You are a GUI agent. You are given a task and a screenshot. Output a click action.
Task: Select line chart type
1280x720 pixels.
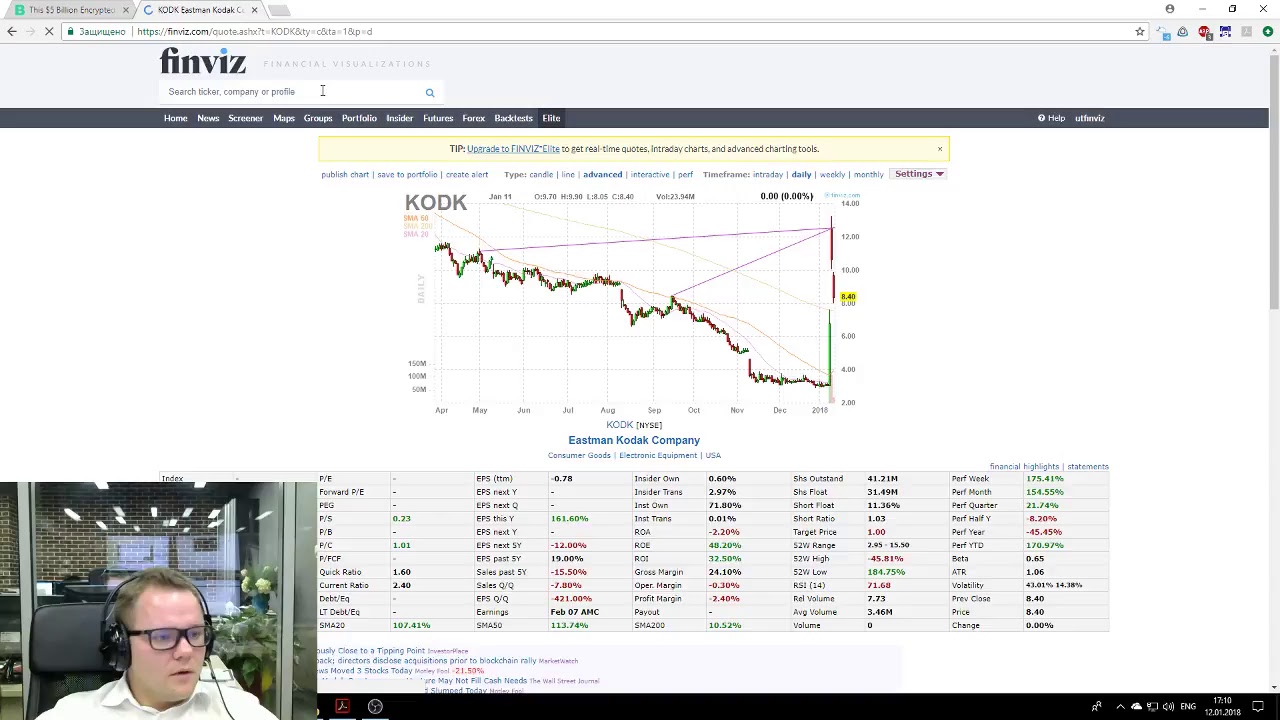(x=568, y=175)
